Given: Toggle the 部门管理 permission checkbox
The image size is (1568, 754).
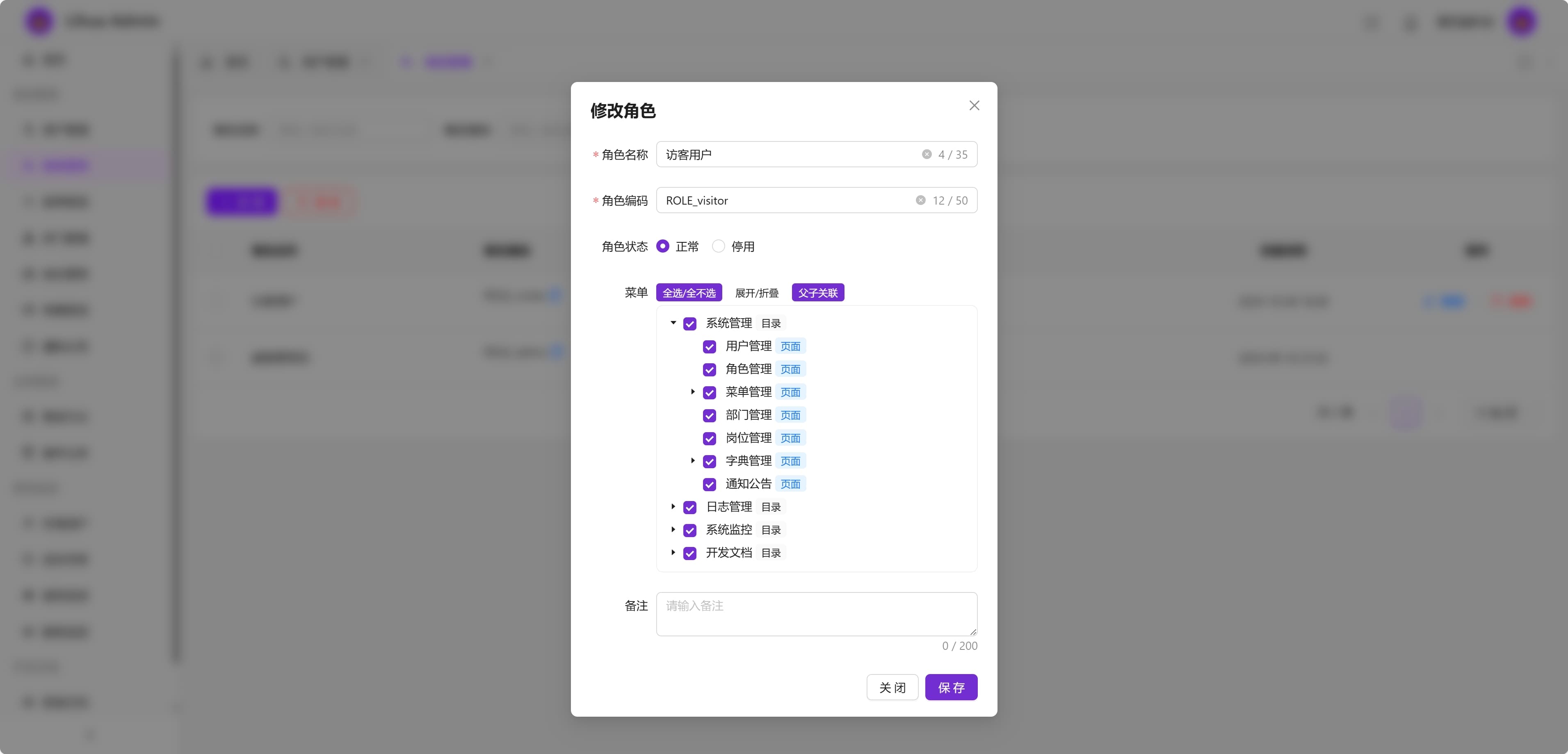Looking at the screenshot, I should click(x=710, y=415).
